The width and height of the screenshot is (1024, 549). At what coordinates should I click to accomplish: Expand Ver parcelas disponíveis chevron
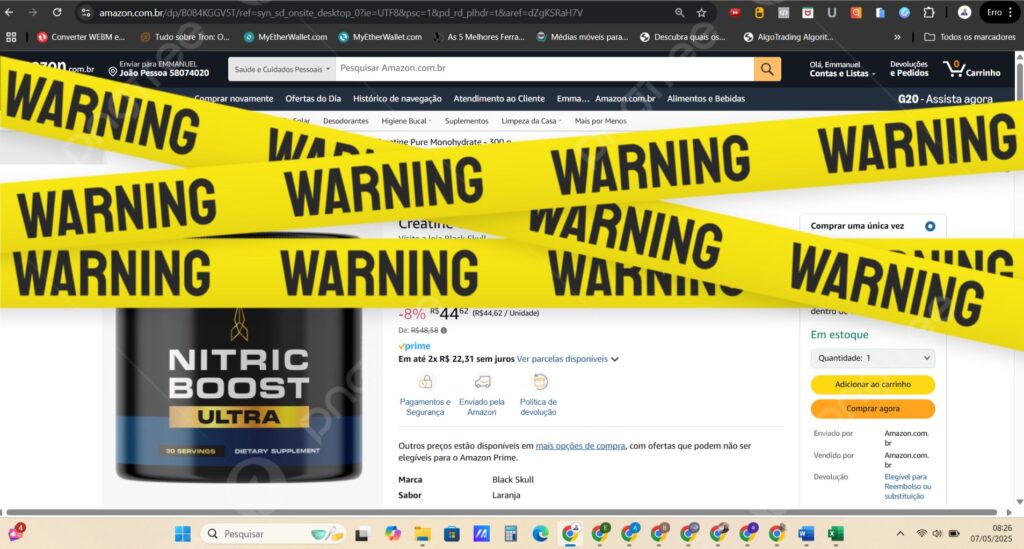615,359
